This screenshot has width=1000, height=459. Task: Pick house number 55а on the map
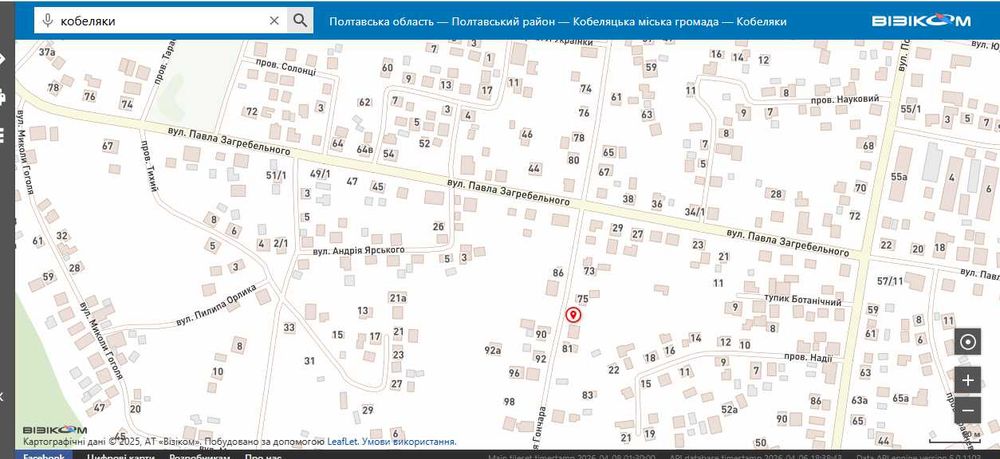(899, 177)
